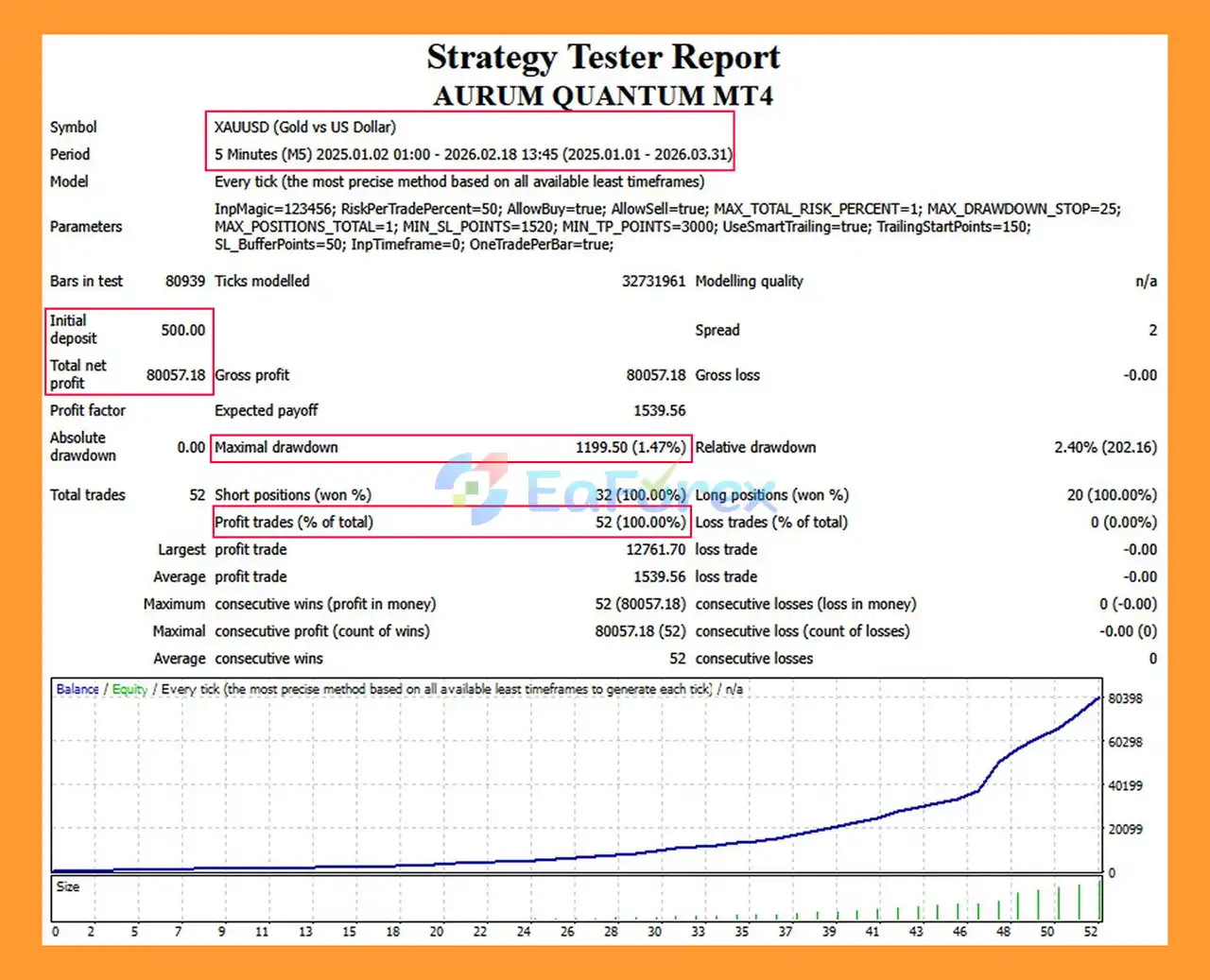The width and height of the screenshot is (1210, 980).
Task: Click the EaForex watermark logo
Action: (605, 490)
